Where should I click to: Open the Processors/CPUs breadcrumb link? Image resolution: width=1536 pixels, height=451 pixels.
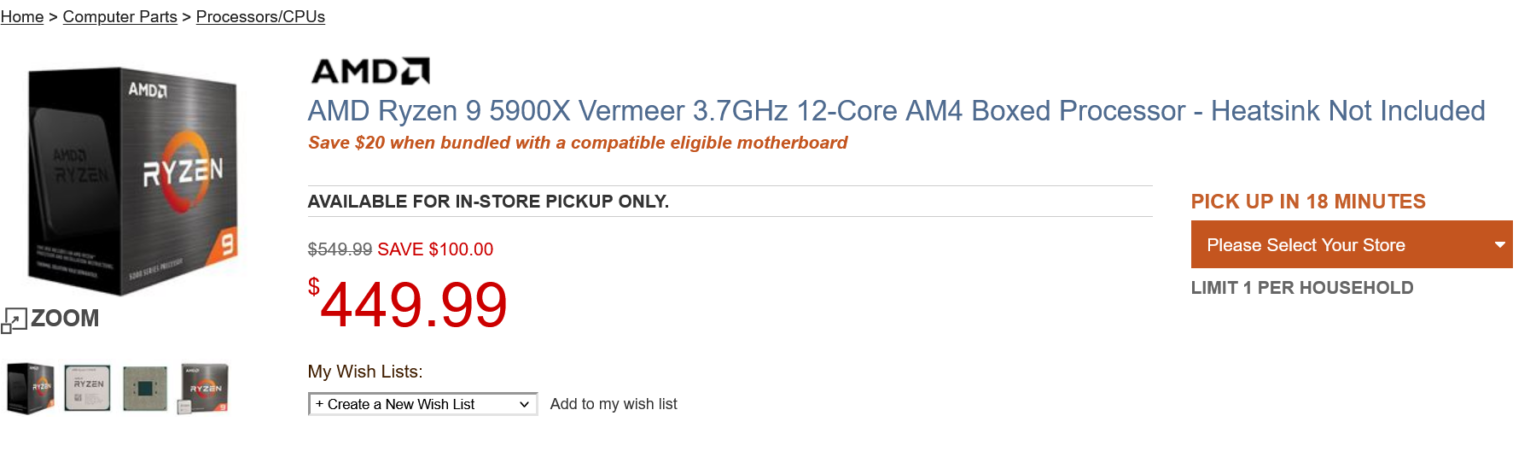tap(260, 17)
